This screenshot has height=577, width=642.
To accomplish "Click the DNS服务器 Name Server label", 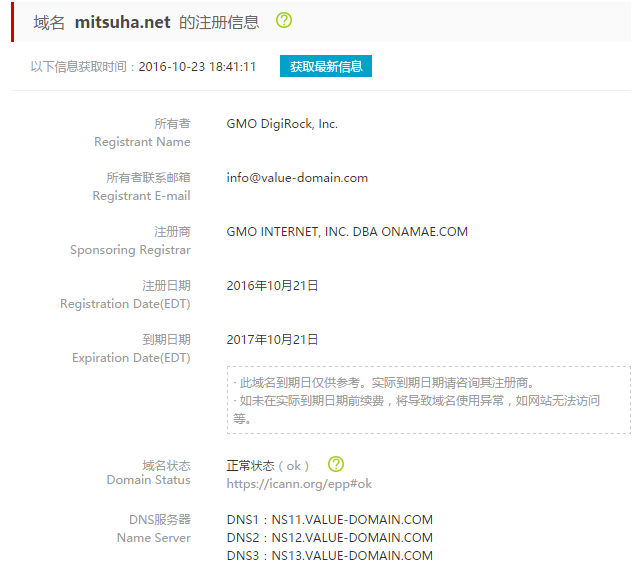I will point(153,528).
